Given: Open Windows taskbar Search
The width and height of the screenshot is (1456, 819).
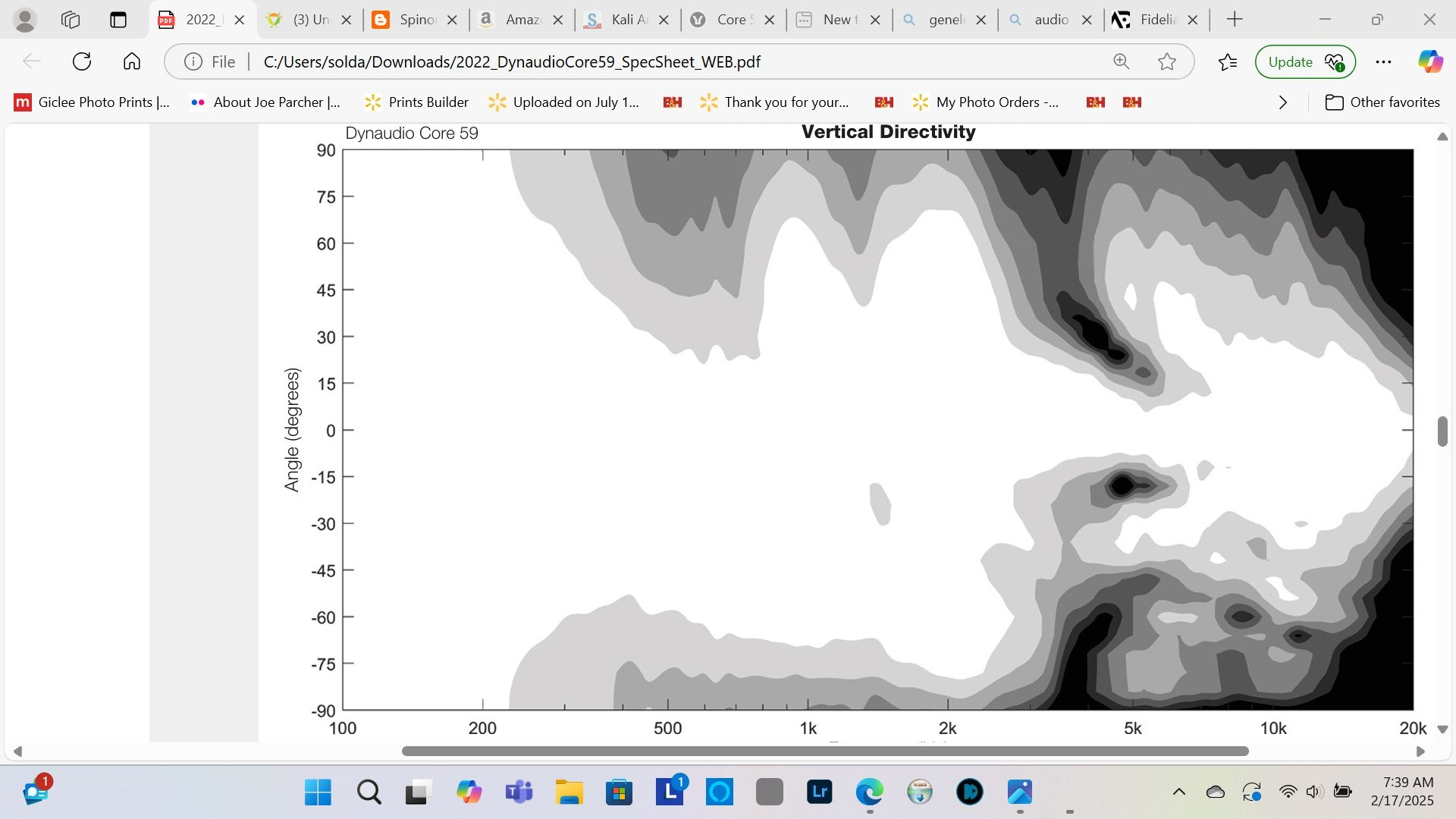Looking at the screenshot, I should coord(369,792).
